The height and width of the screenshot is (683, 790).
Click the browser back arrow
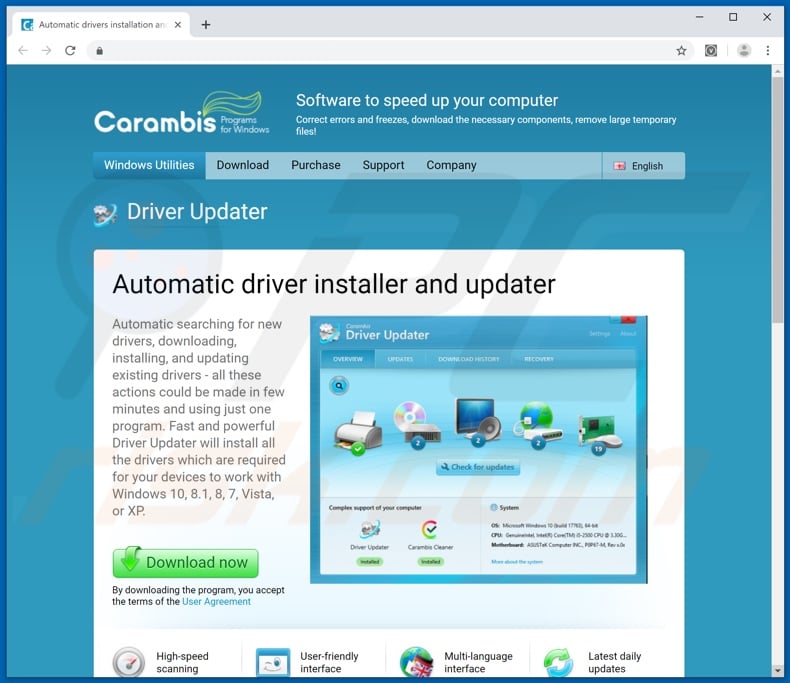(x=23, y=50)
